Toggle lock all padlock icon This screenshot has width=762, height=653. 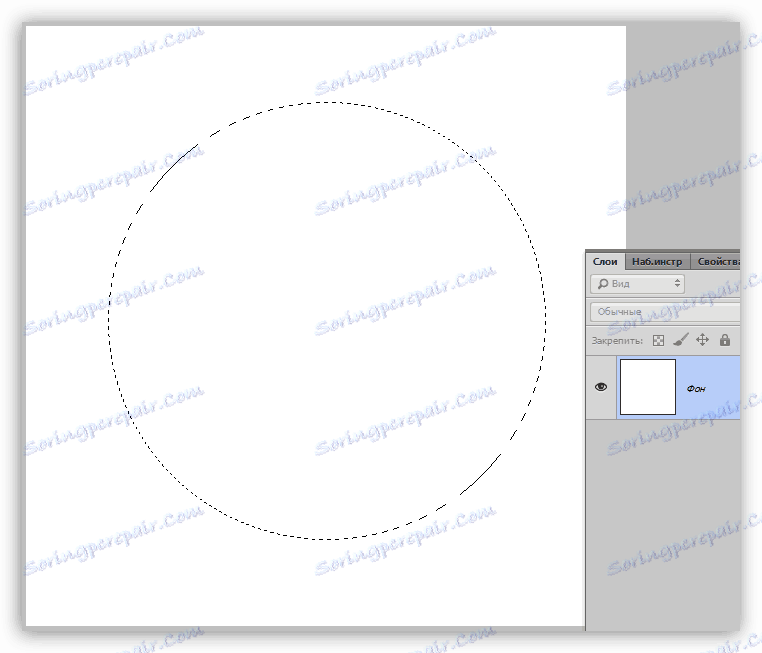point(725,340)
